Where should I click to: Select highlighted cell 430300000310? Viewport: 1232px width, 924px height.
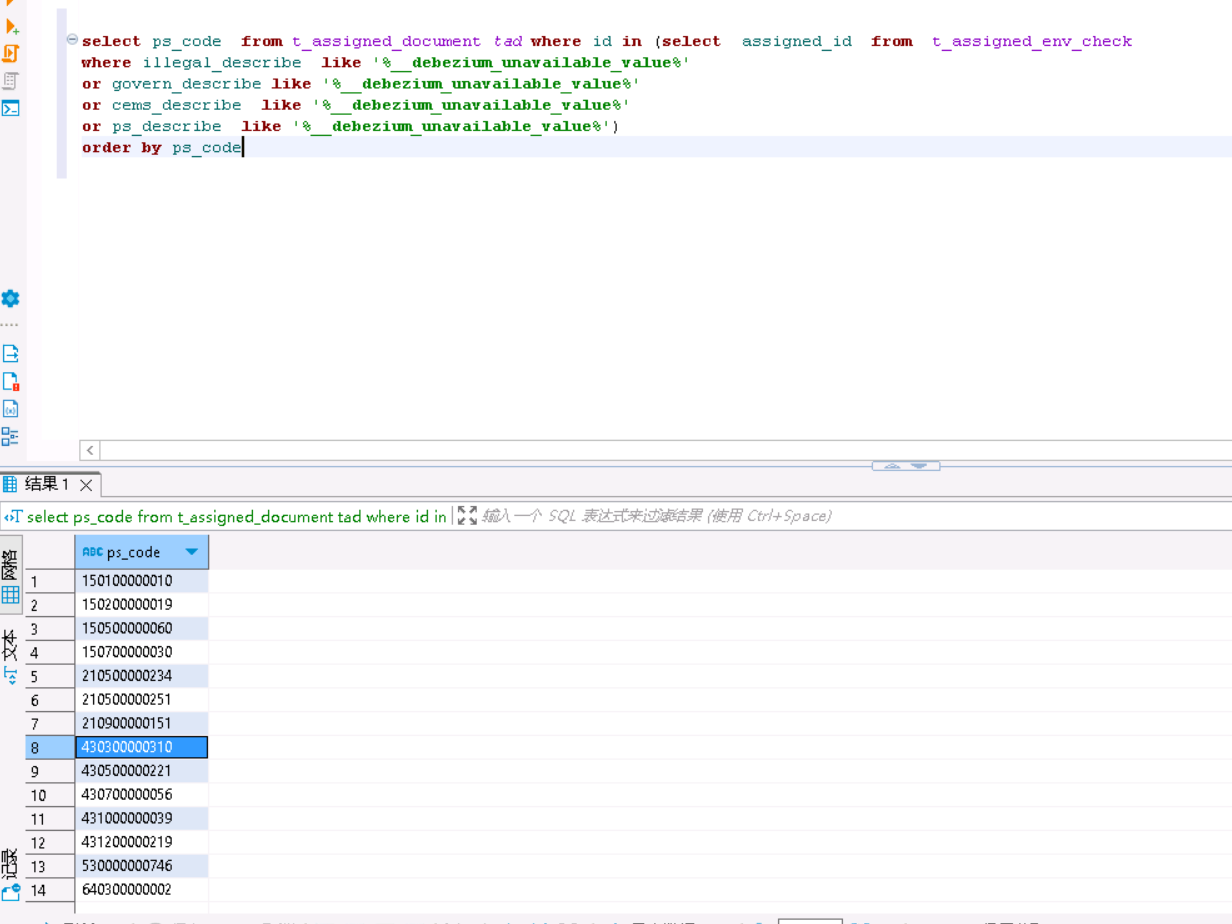pos(142,747)
